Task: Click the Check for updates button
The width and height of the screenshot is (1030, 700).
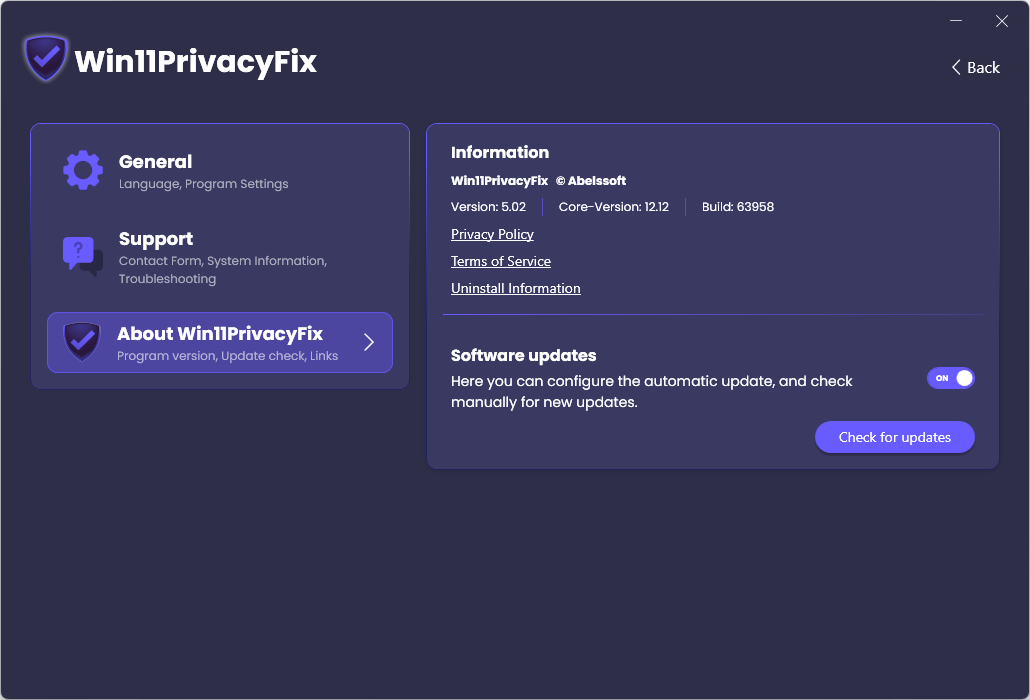Action: (895, 437)
